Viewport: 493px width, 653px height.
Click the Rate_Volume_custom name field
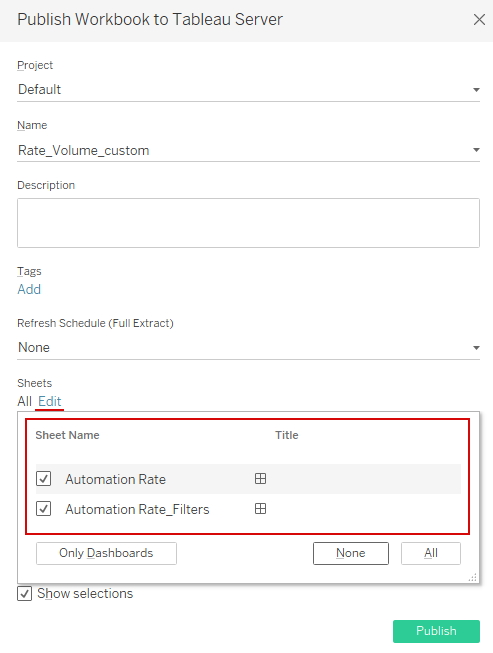(244, 150)
